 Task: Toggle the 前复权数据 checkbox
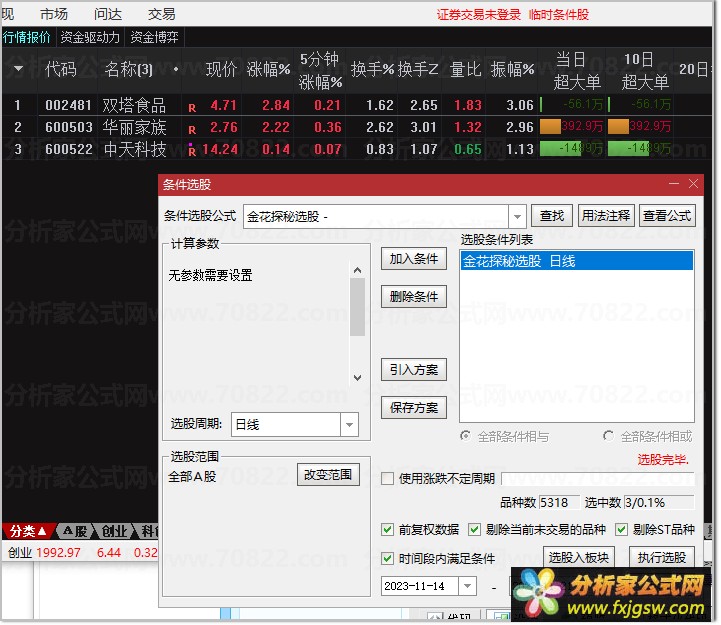[388, 529]
